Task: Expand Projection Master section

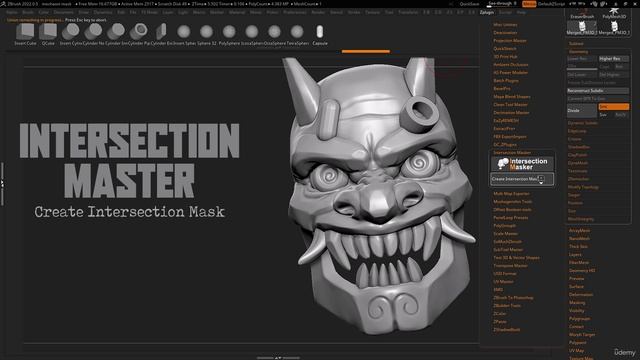Action: (x=510, y=40)
